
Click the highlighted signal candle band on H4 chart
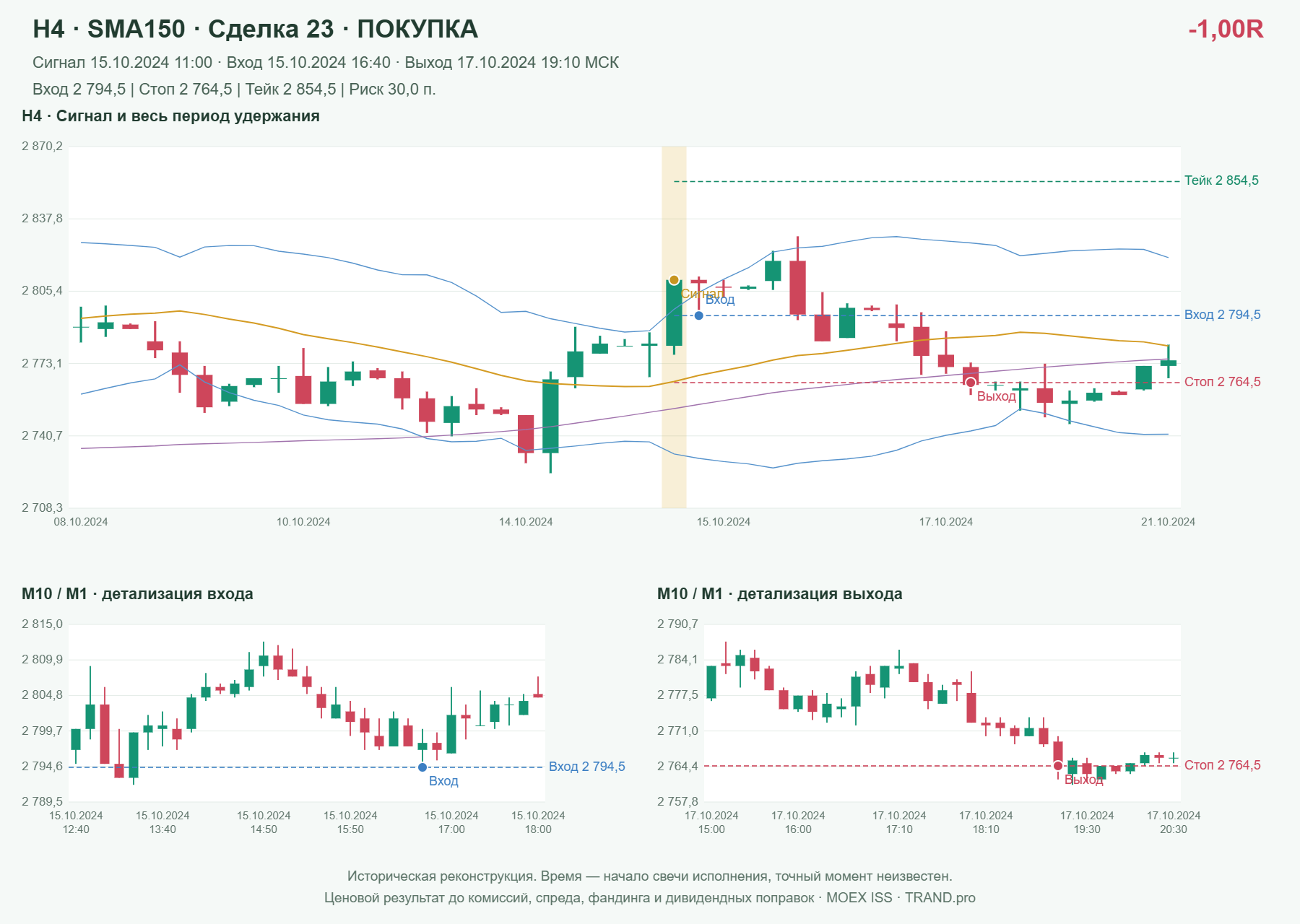coord(674,327)
